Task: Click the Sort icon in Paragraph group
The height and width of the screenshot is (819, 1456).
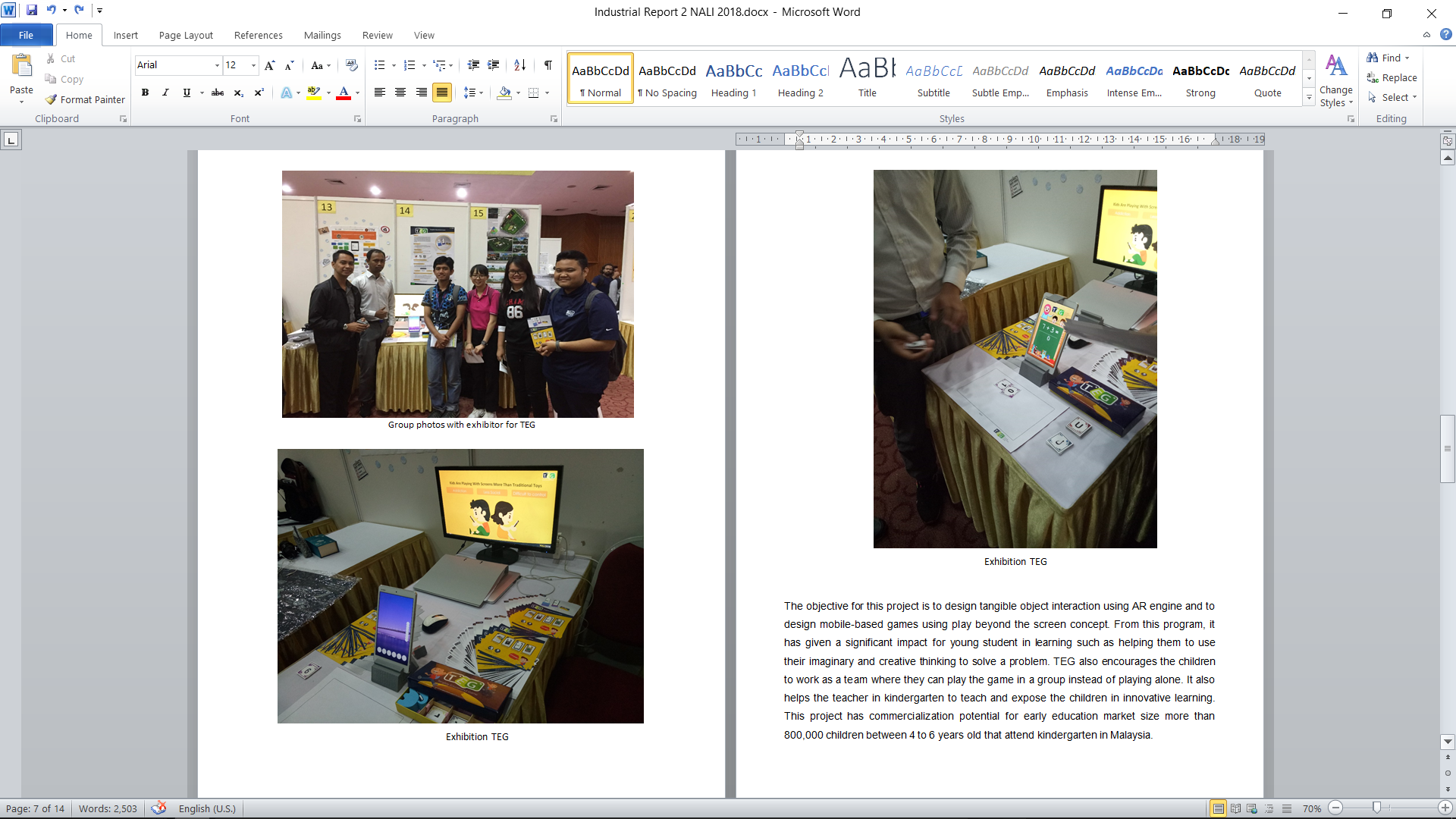Action: tap(519, 65)
